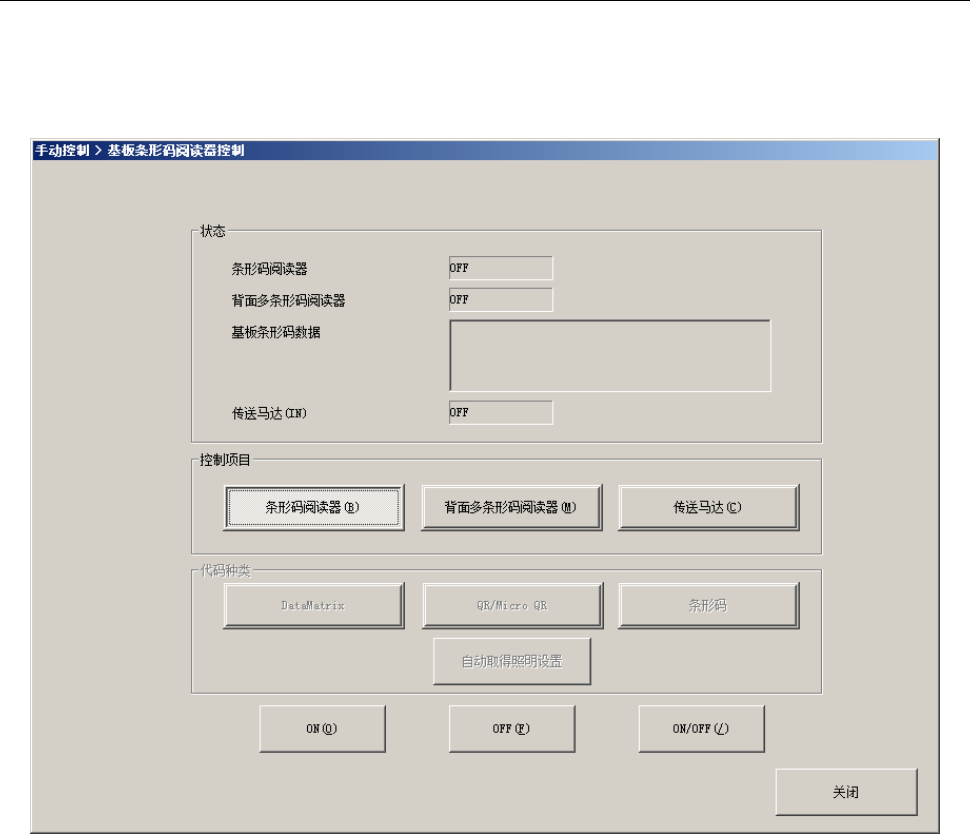Click 自动取得照明设置 button
Screen dimensions: 970x834
click(x=512, y=661)
